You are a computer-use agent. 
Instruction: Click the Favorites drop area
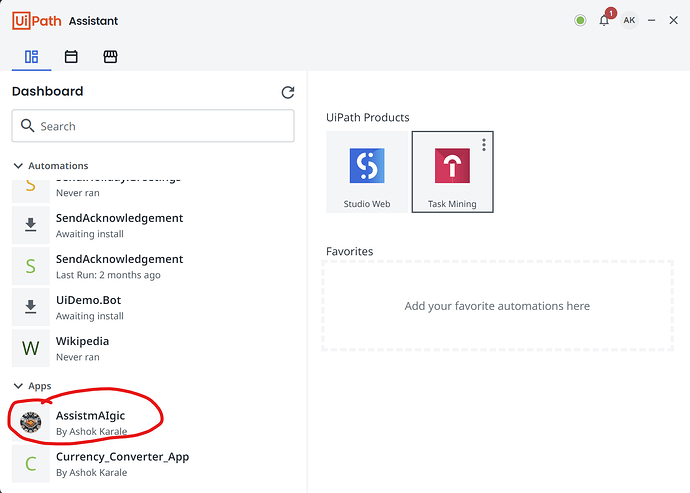coord(497,306)
